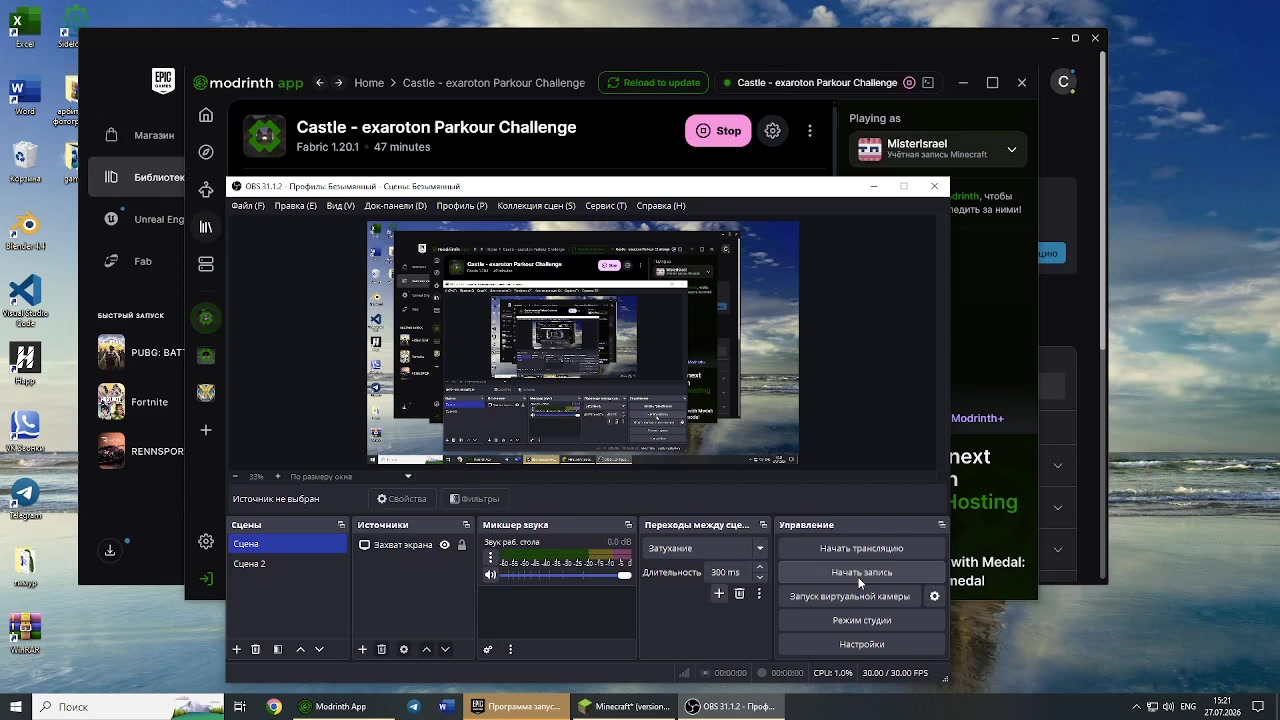Go back in Modrinth navigation
The width and height of the screenshot is (1280, 720).
pyautogui.click(x=319, y=83)
